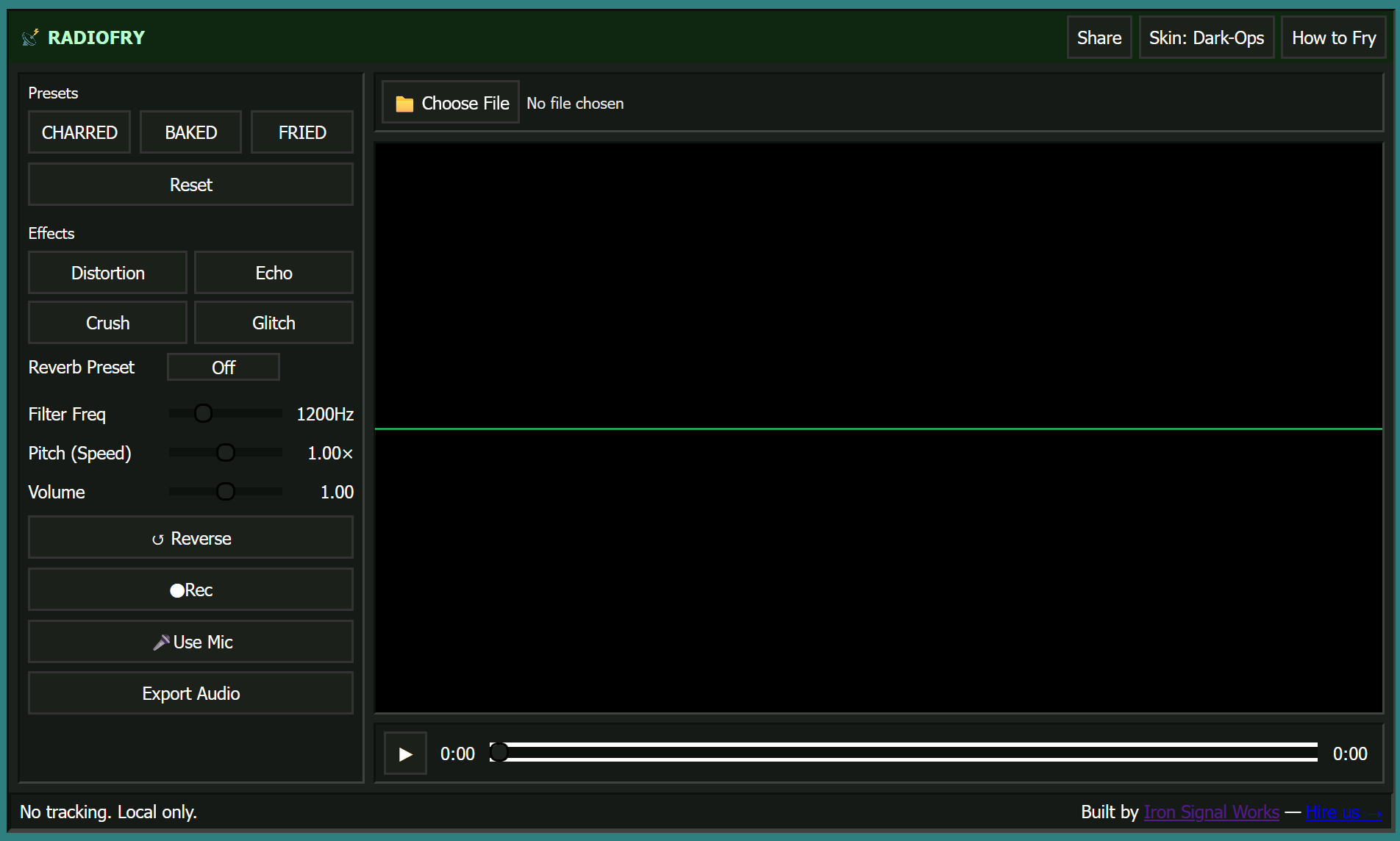This screenshot has height=841, width=1400.
Task: Click the playback seek bar track
Action: (904, 752)
